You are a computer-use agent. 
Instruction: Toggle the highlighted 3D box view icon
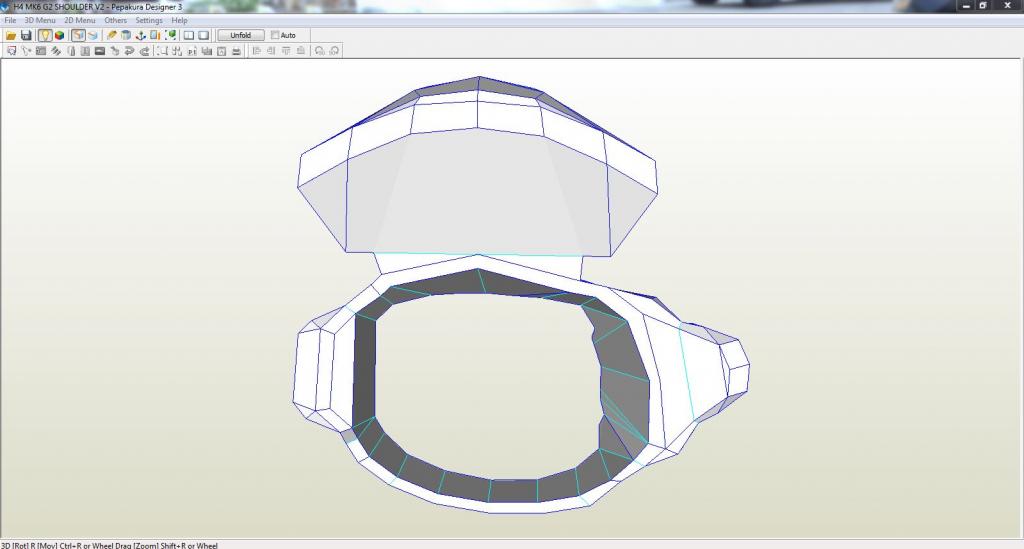(78, 35)
